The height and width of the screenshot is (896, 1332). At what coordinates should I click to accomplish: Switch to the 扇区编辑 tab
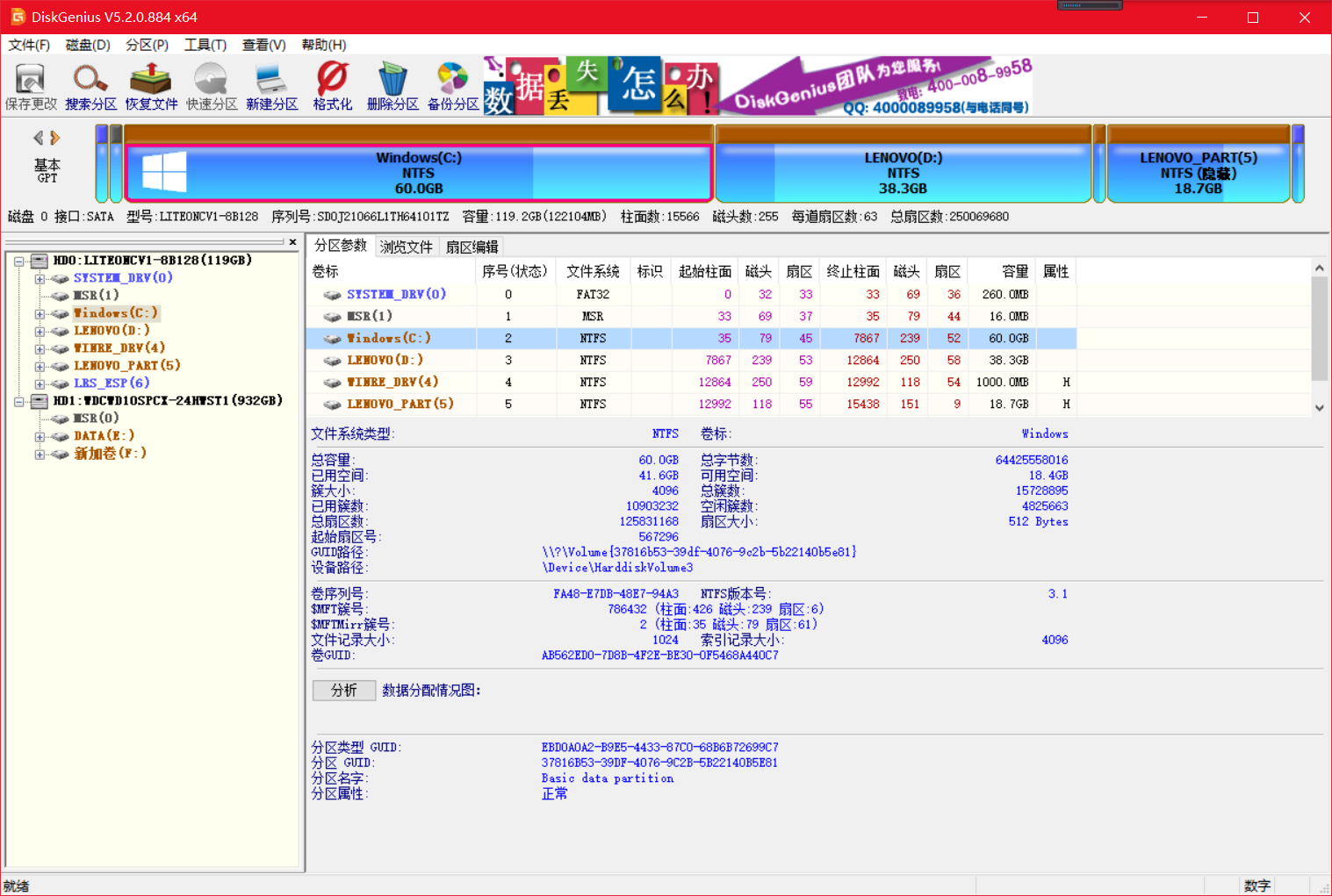472,247
